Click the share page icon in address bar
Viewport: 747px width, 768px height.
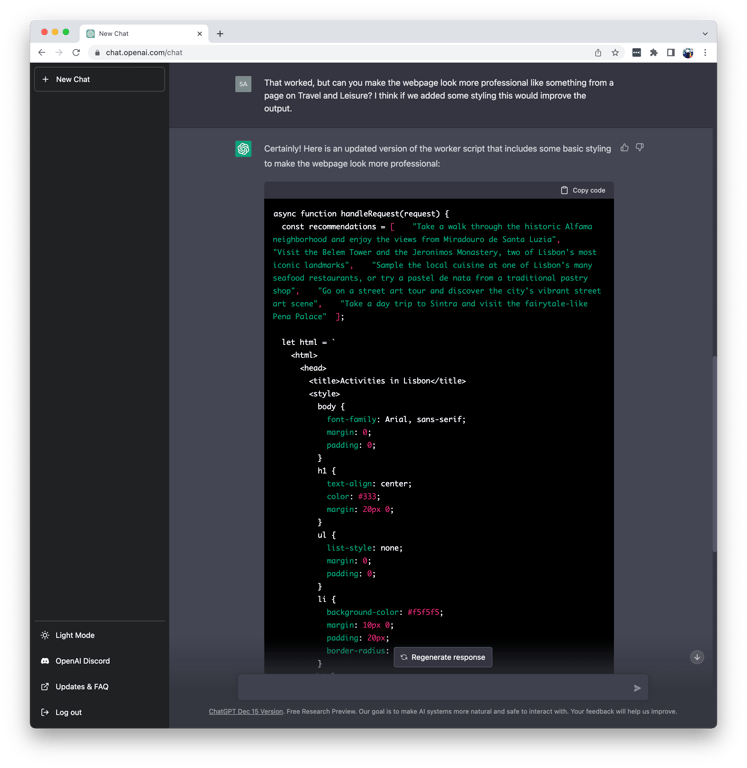598,53
